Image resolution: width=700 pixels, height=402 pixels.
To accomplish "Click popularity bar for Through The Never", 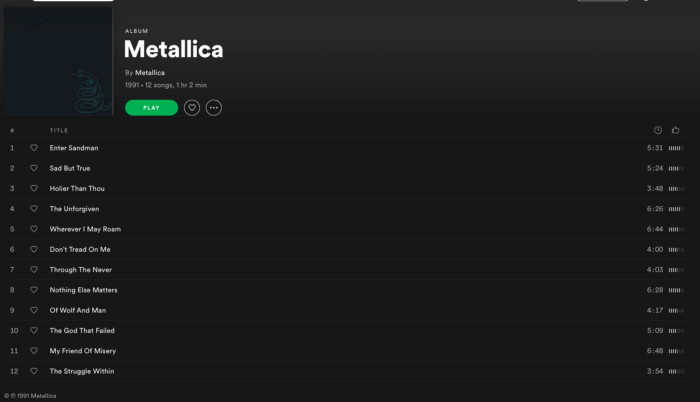I will [x=676, y=270].
